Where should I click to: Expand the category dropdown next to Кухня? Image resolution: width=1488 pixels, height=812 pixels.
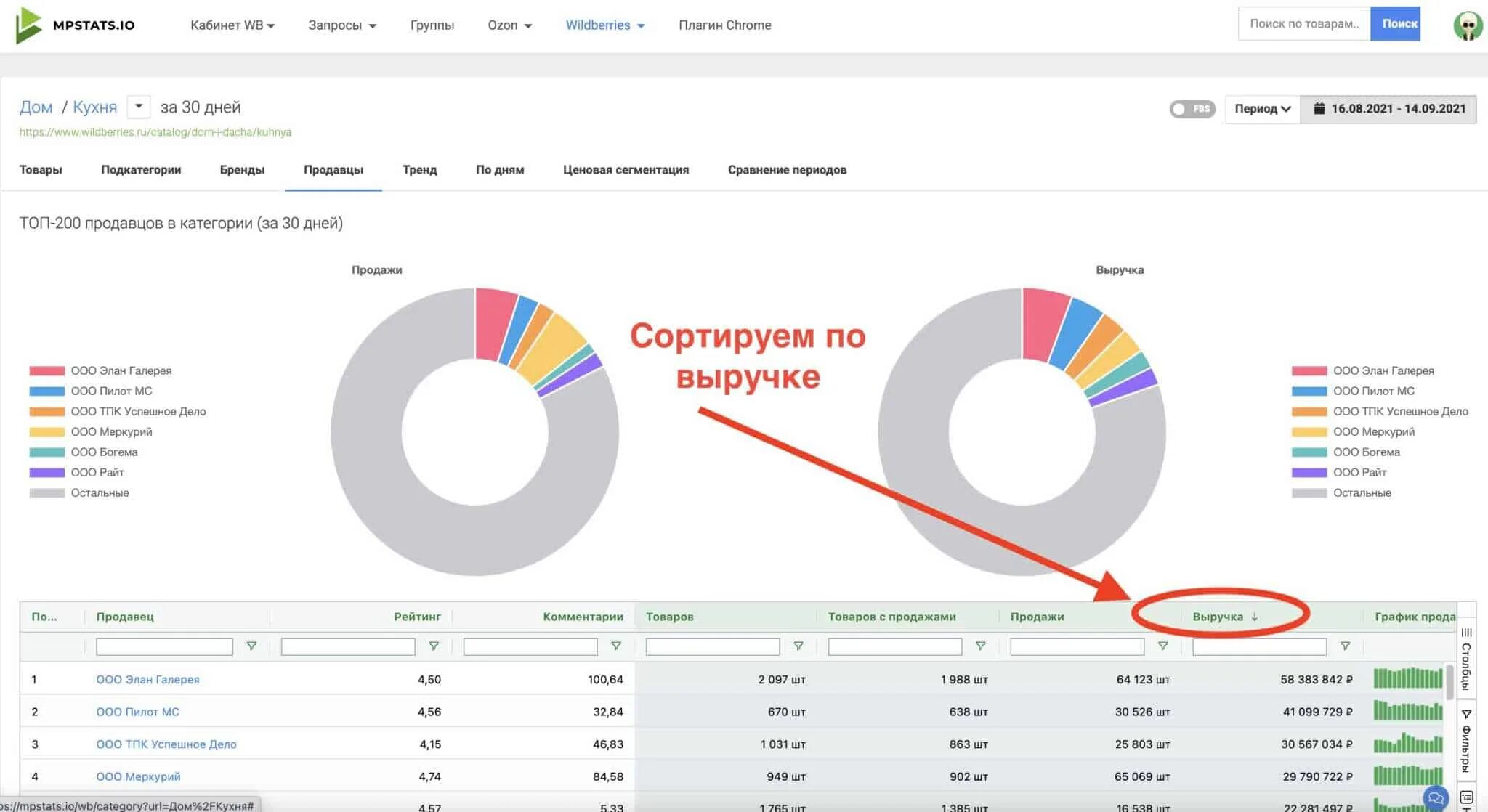(138, 107)
